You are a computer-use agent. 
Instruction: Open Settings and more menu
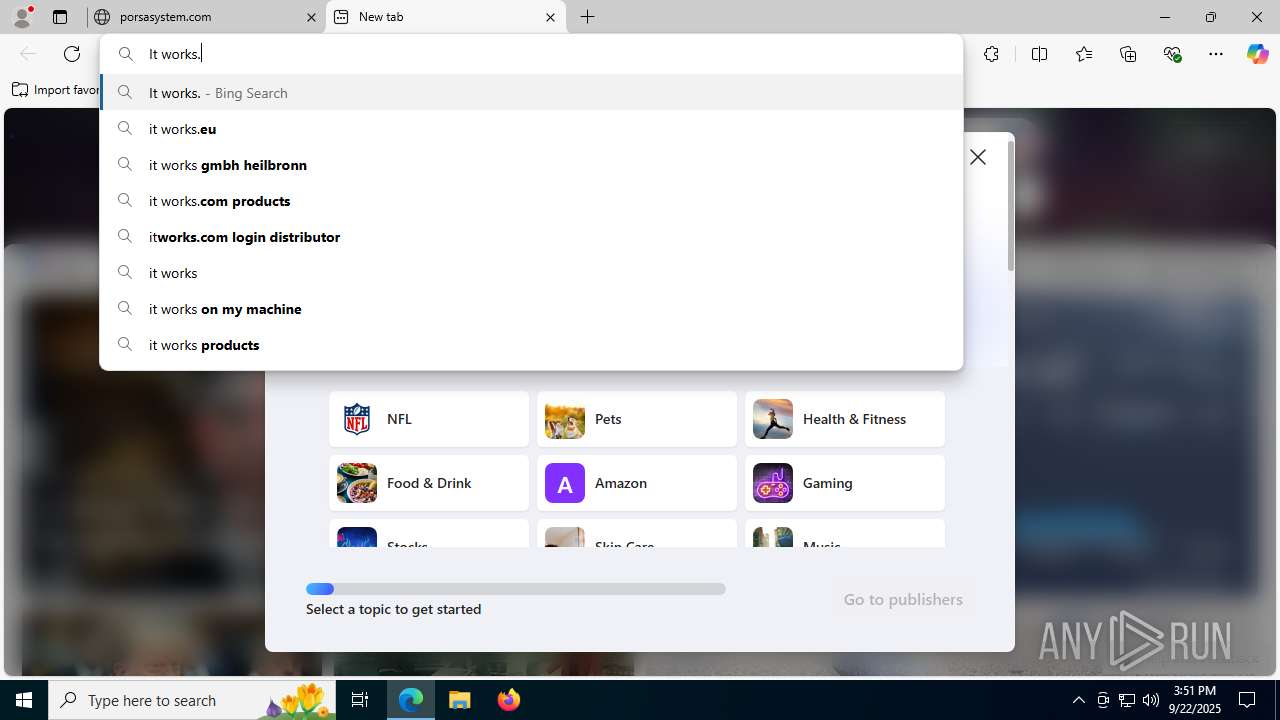tap(1216, 54)
